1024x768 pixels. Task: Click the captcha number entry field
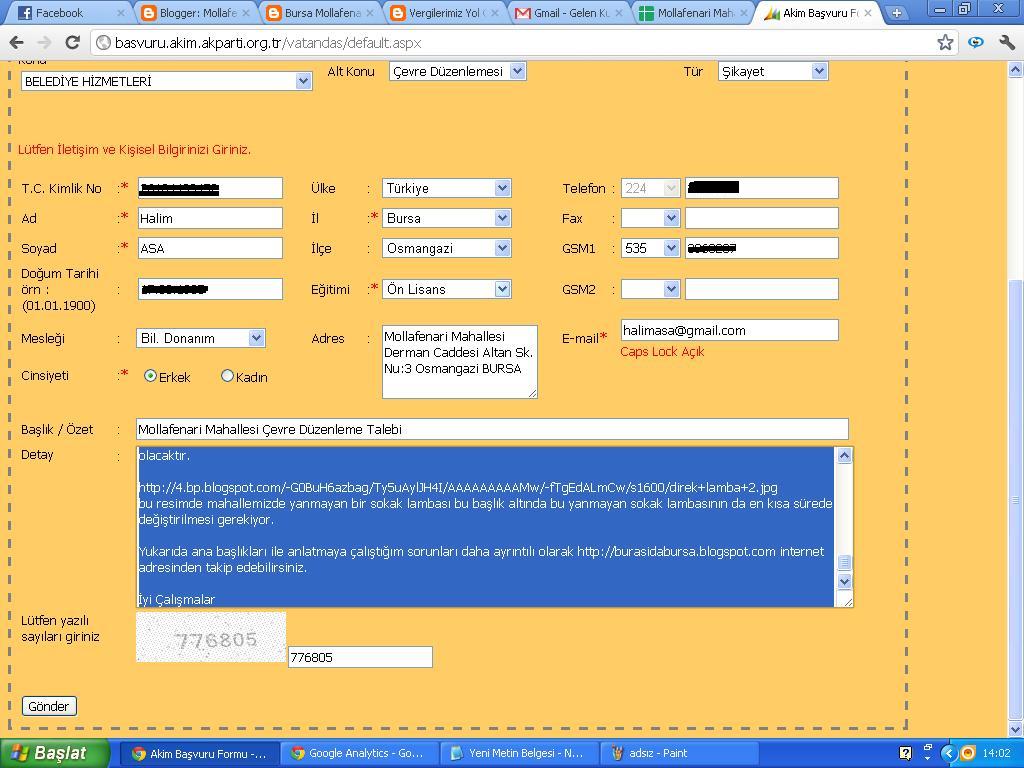click(360, 657)
